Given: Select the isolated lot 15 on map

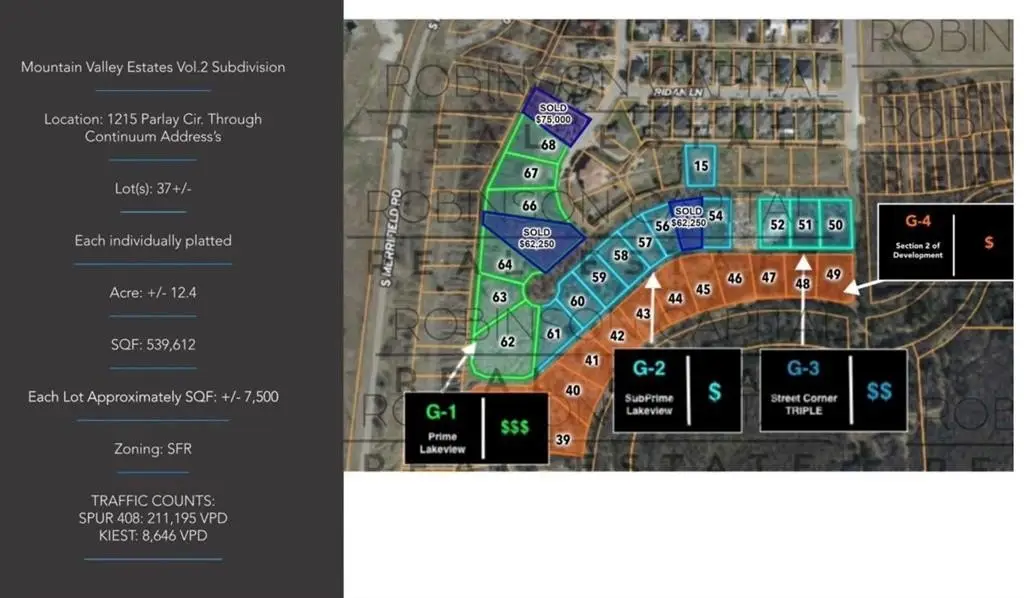Looking at the screenshot, I should (701, 165).
